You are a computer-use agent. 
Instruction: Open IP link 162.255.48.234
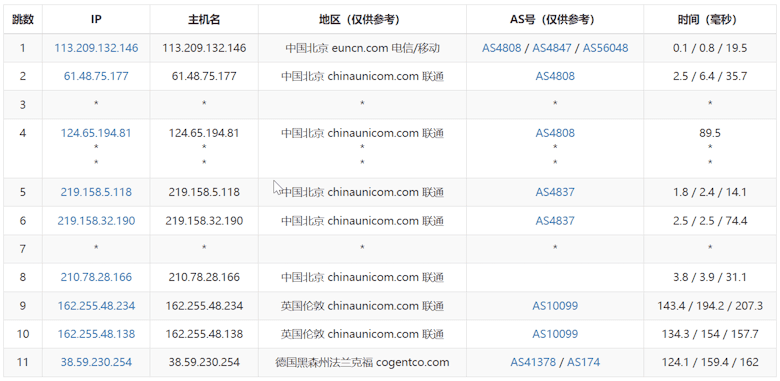pyautogui.click(x=96, y=306)
